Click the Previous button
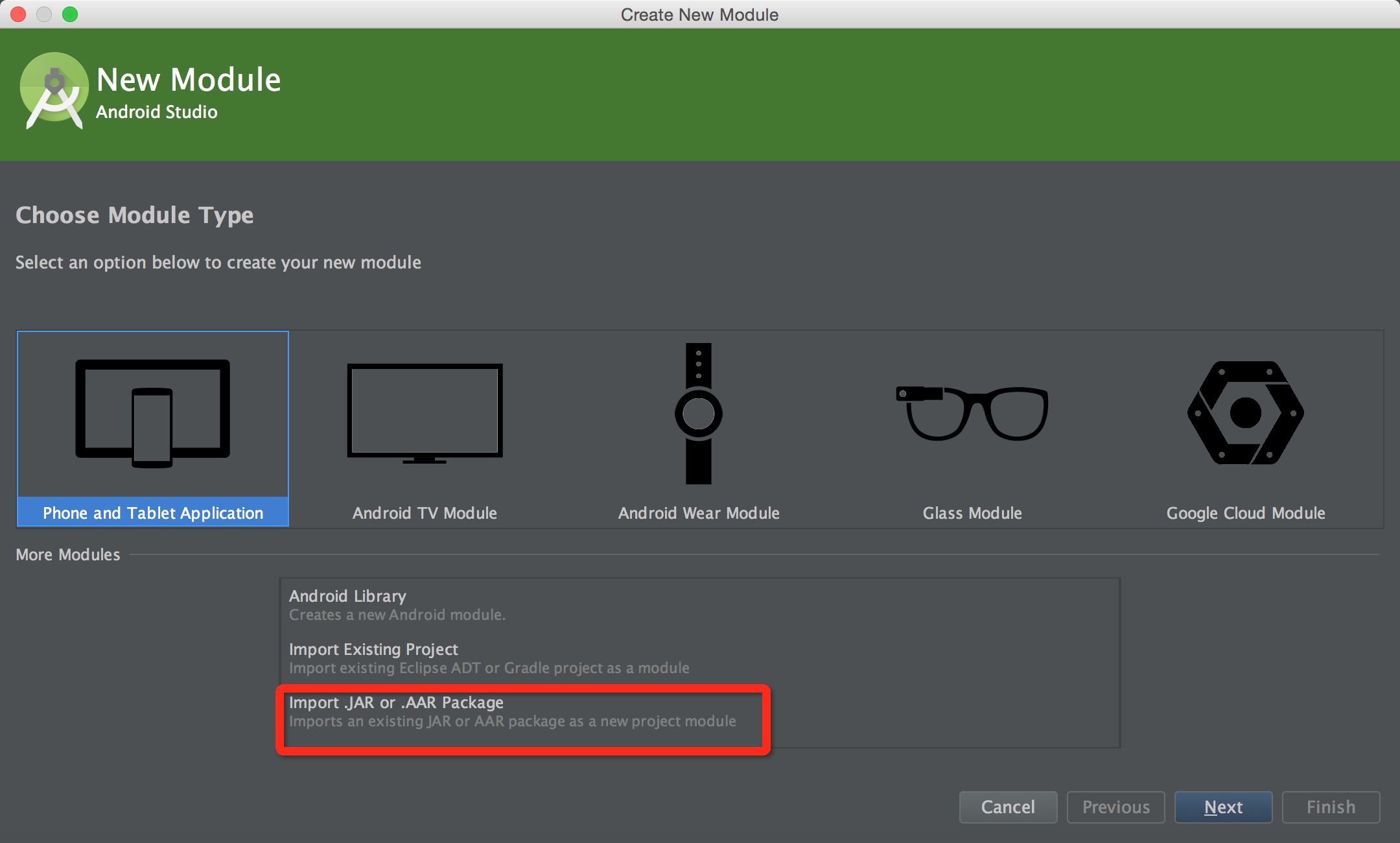This screenshot has height=843, width=1400. click(x=1116, y=807)
